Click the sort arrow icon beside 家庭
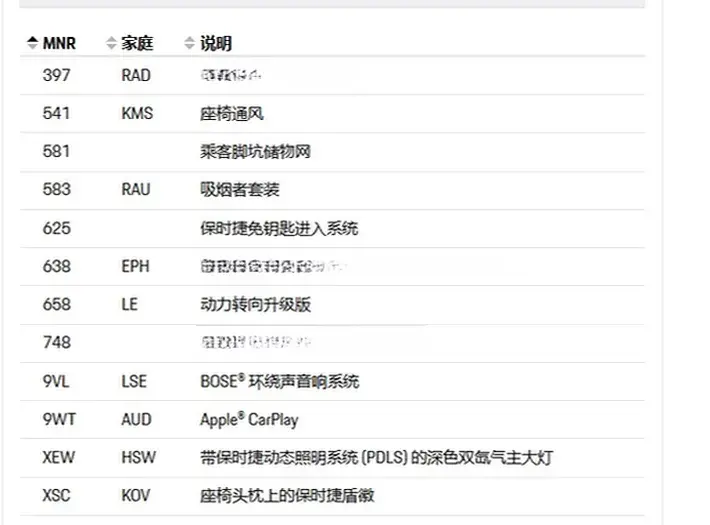Viewport: 710px width, 525px height. (x=111, y=44)
